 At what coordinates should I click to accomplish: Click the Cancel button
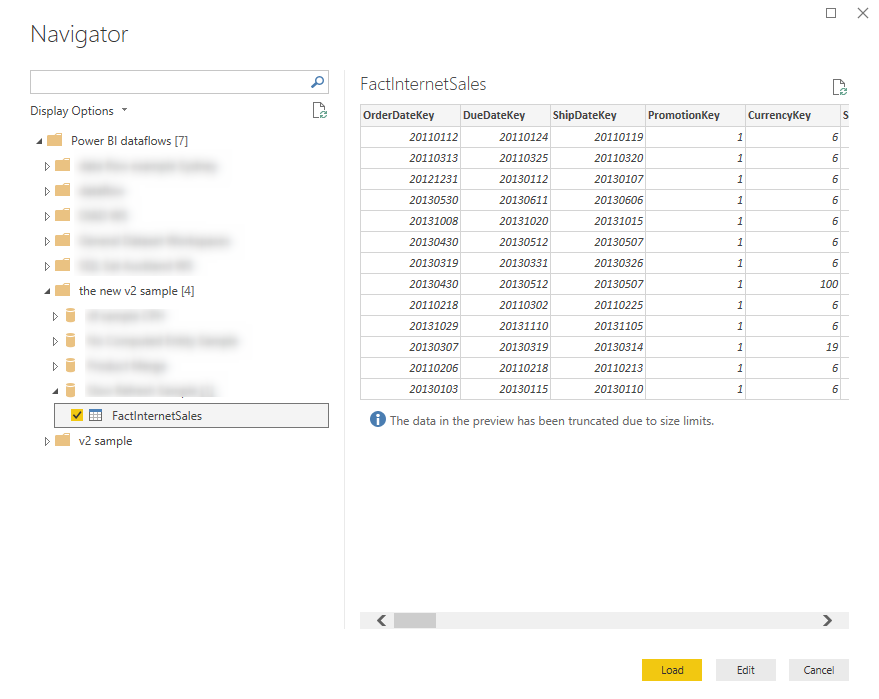(819, 670)
